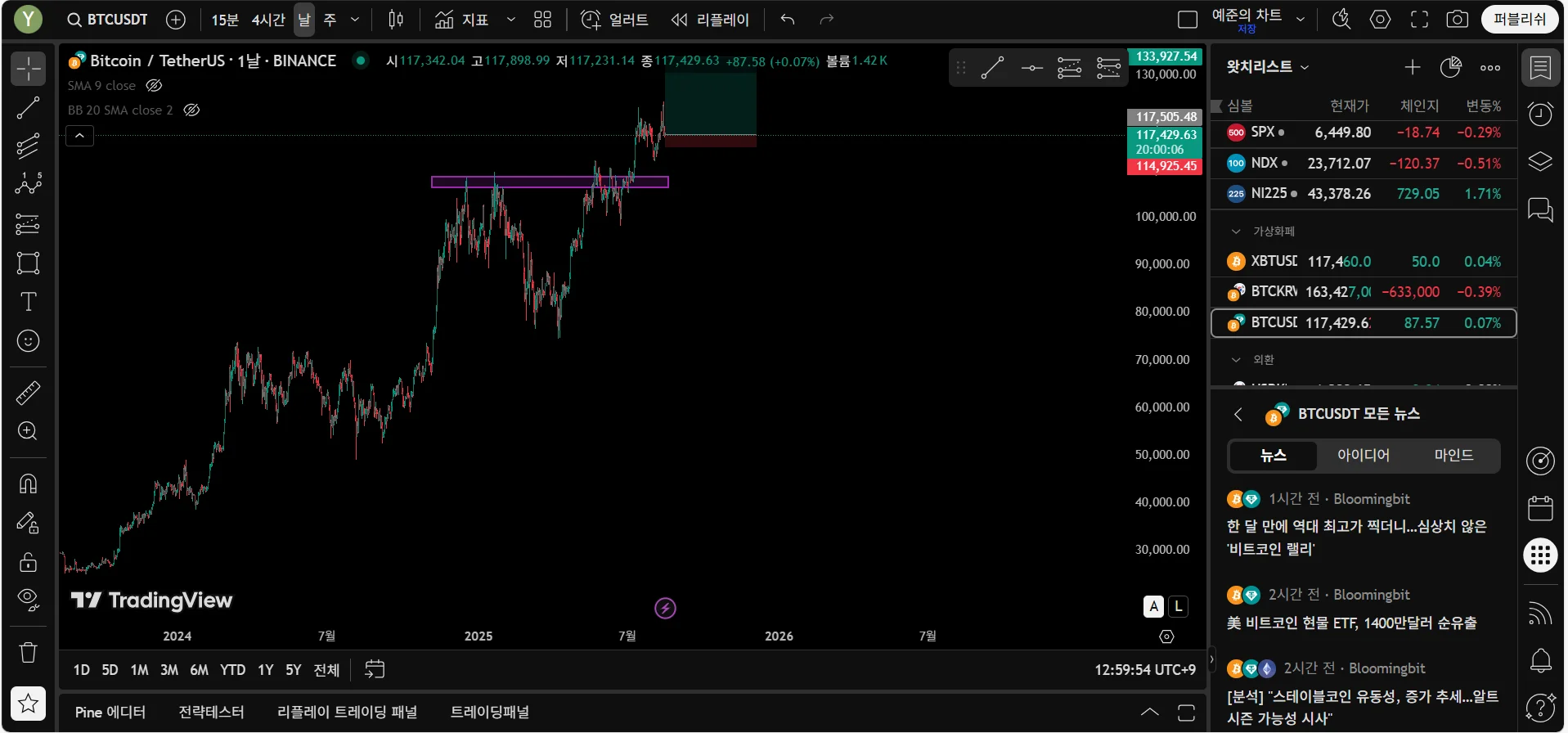This screenshot has height=733, width=1568.
Task: Toggle stay in drawing mode
Action: click(x=29, y=523)
